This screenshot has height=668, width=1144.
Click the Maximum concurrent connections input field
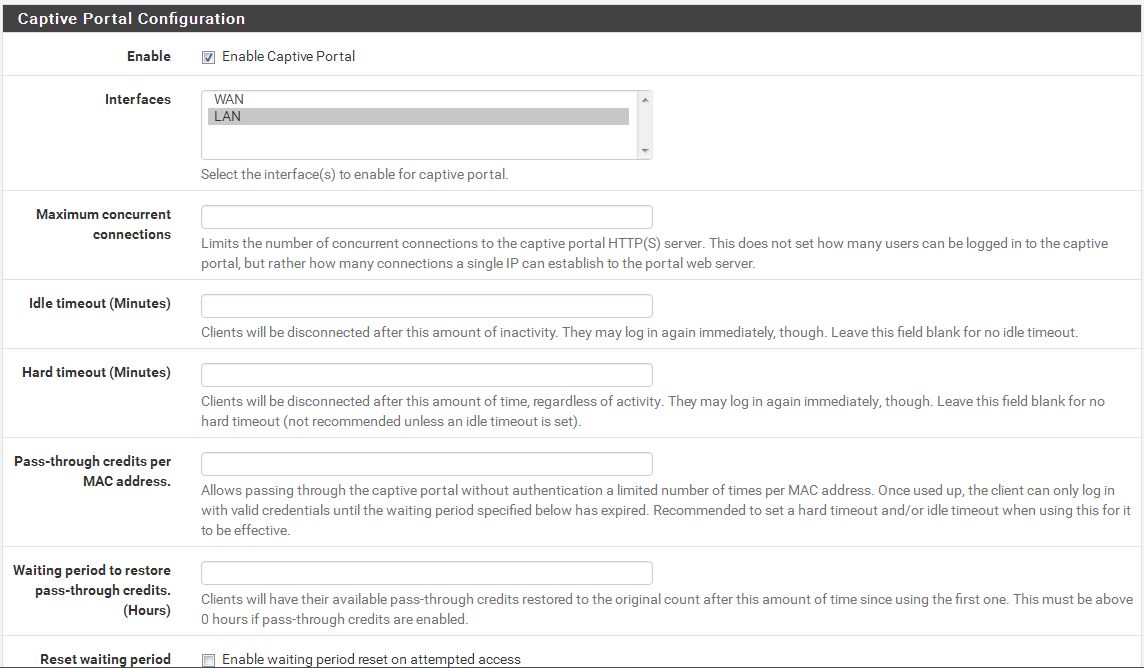point(426,217)
